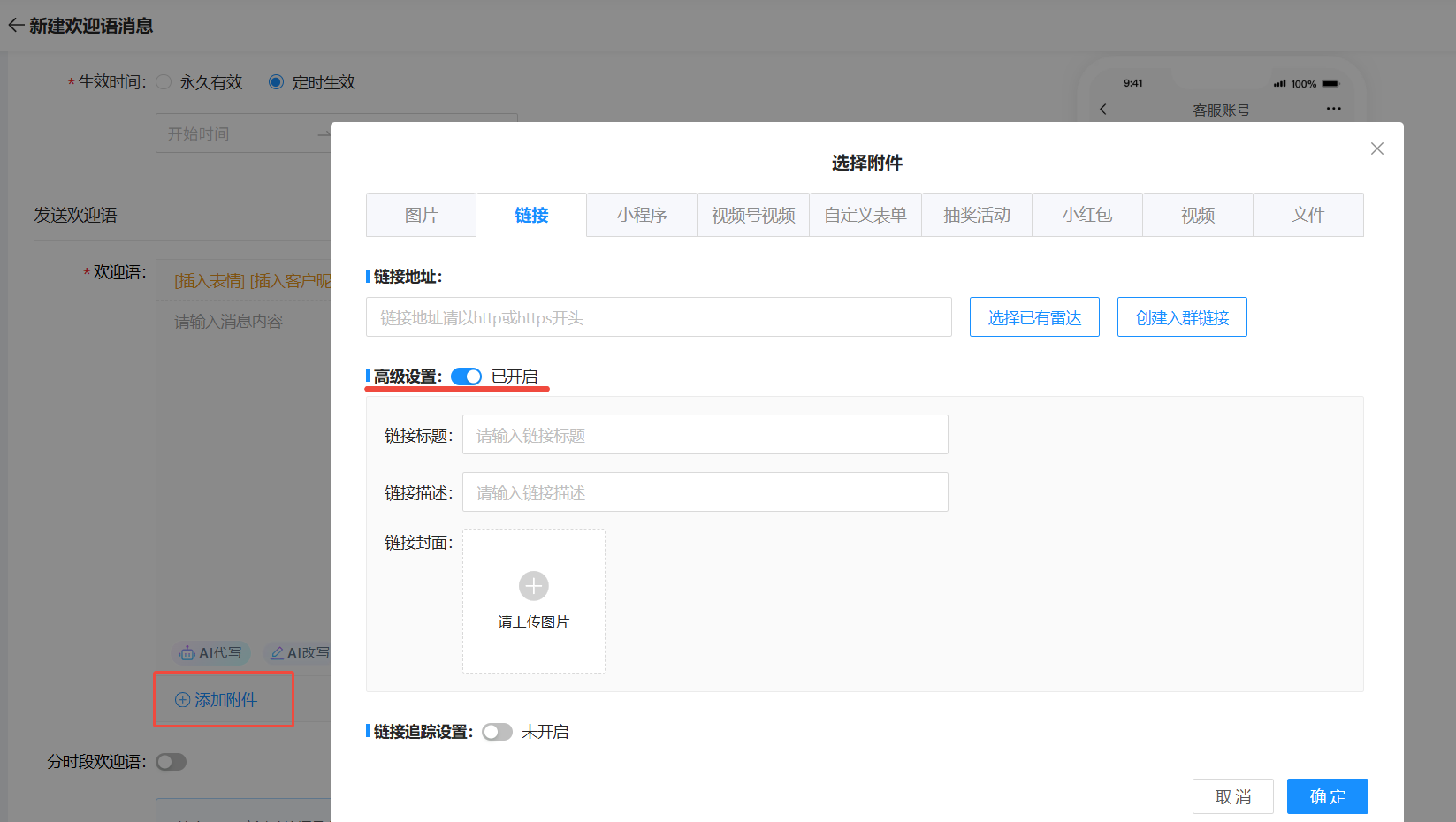The width and height of the screenshot is (1456, 822).
Task: Open the three-dot menu in the phone preview
Action: coord(1334,109)
